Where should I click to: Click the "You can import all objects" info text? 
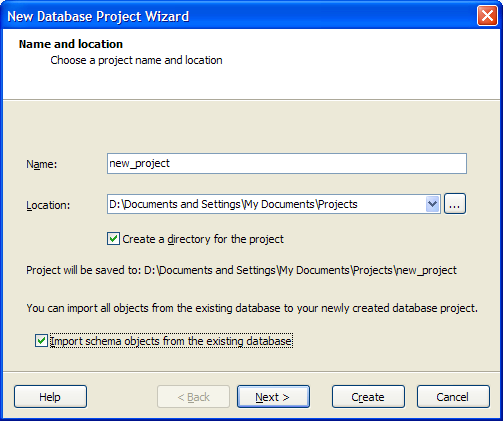(252, 308)
